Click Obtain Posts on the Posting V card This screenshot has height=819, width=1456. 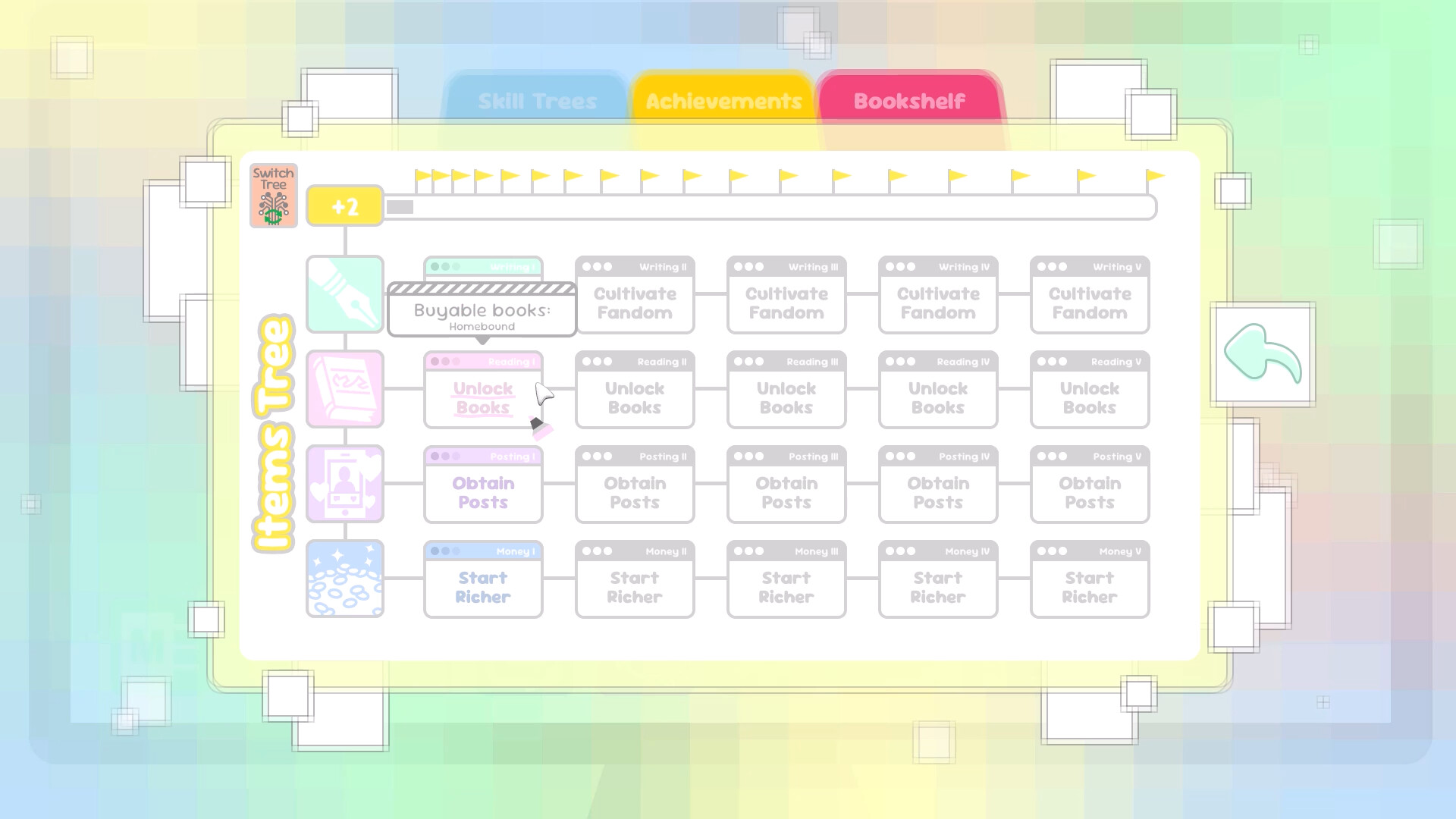coord(1090,493)
